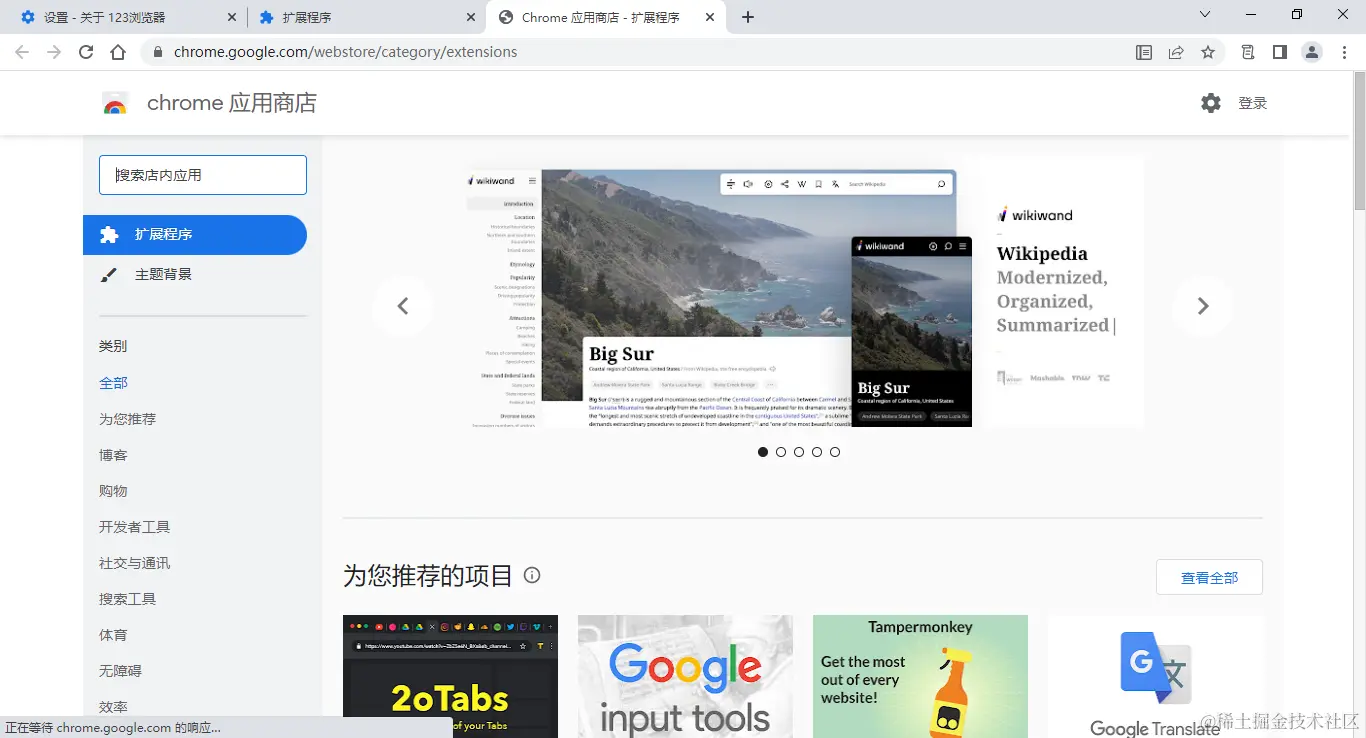Click the lock icon in address bar
This screenshot has height=738, width=1366.
click(157, 52)
